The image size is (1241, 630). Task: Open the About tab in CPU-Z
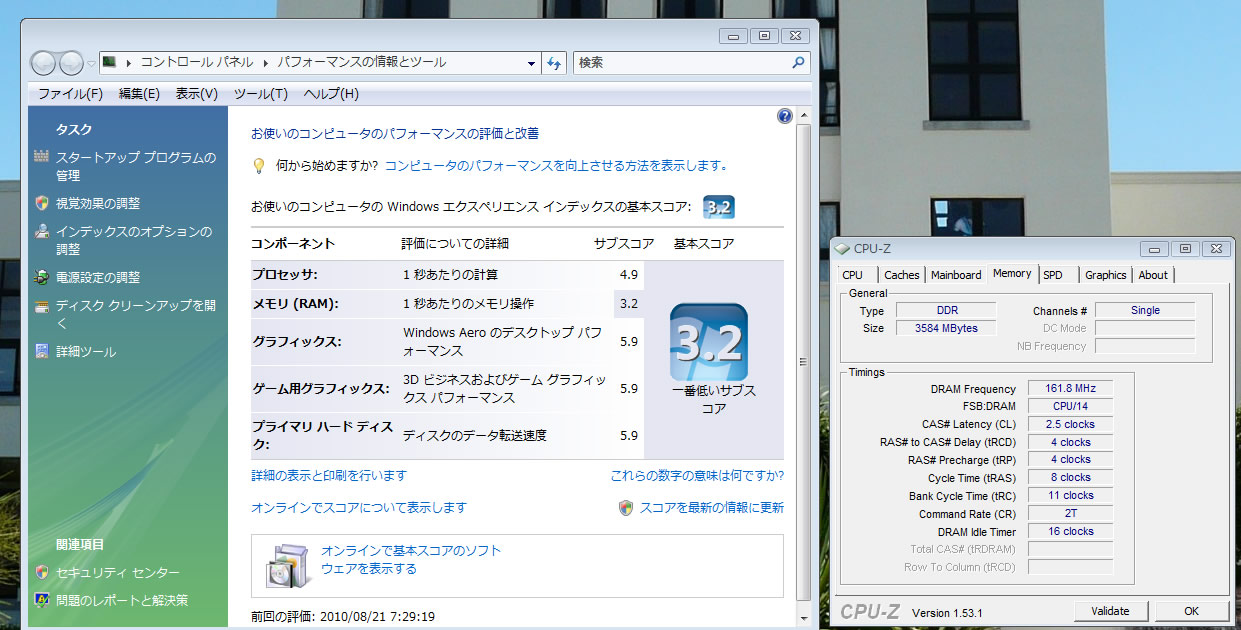pos(1152,275)
